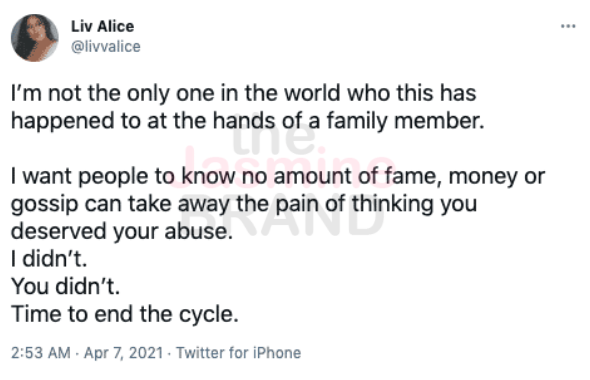Screen dimensions: 590x380
Task: Click the "deserved your abuse." line
Action: (122, 231)
